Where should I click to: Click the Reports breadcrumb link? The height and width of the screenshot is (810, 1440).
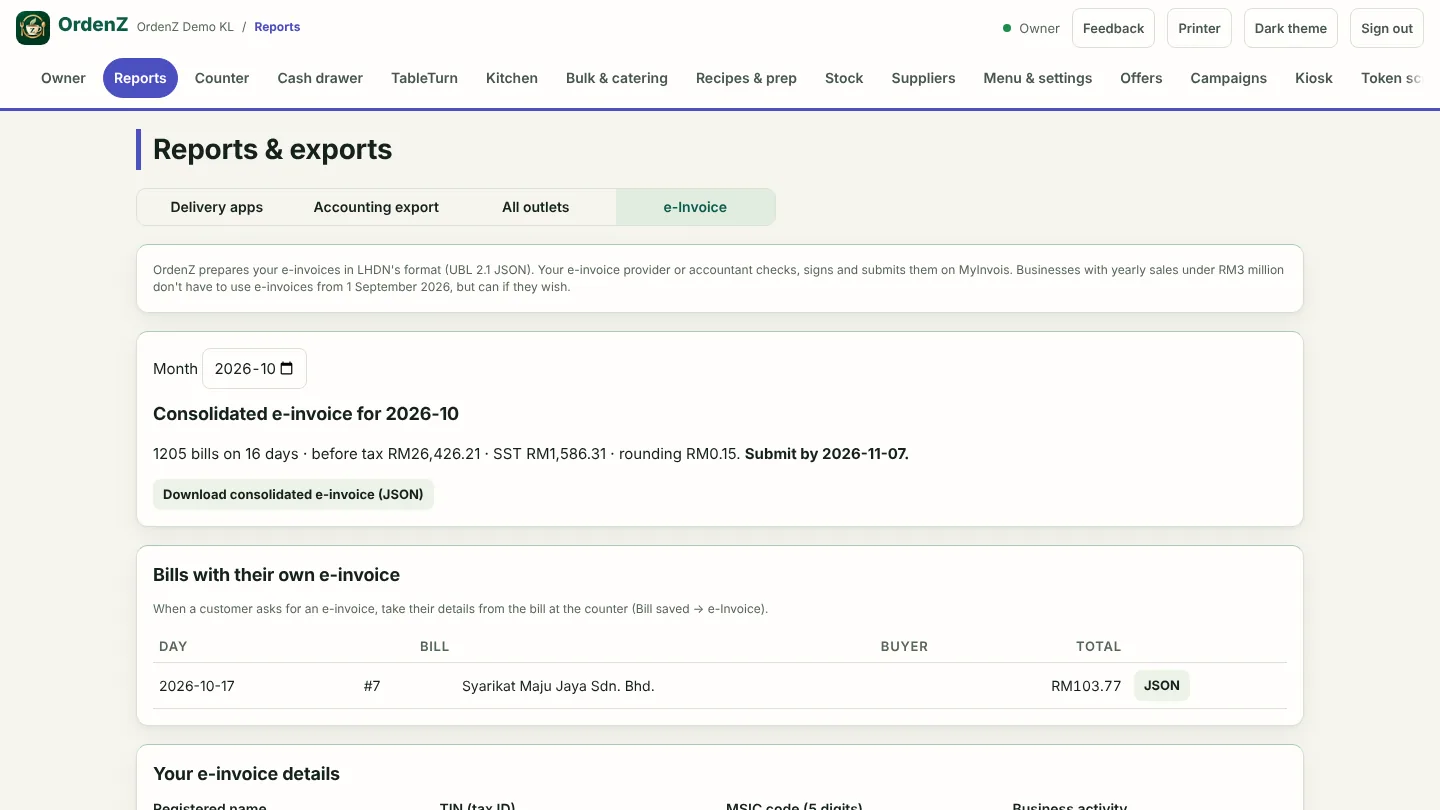[277, 27]
